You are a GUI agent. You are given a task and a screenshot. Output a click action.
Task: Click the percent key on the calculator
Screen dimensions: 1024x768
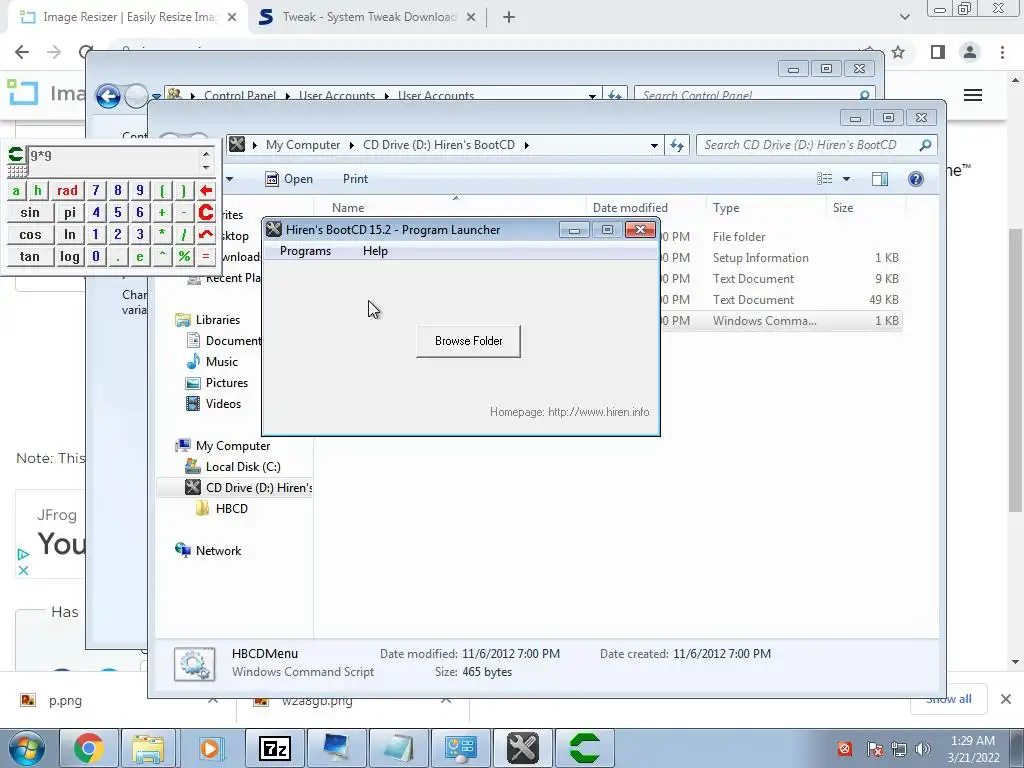[x=184, y=257]
